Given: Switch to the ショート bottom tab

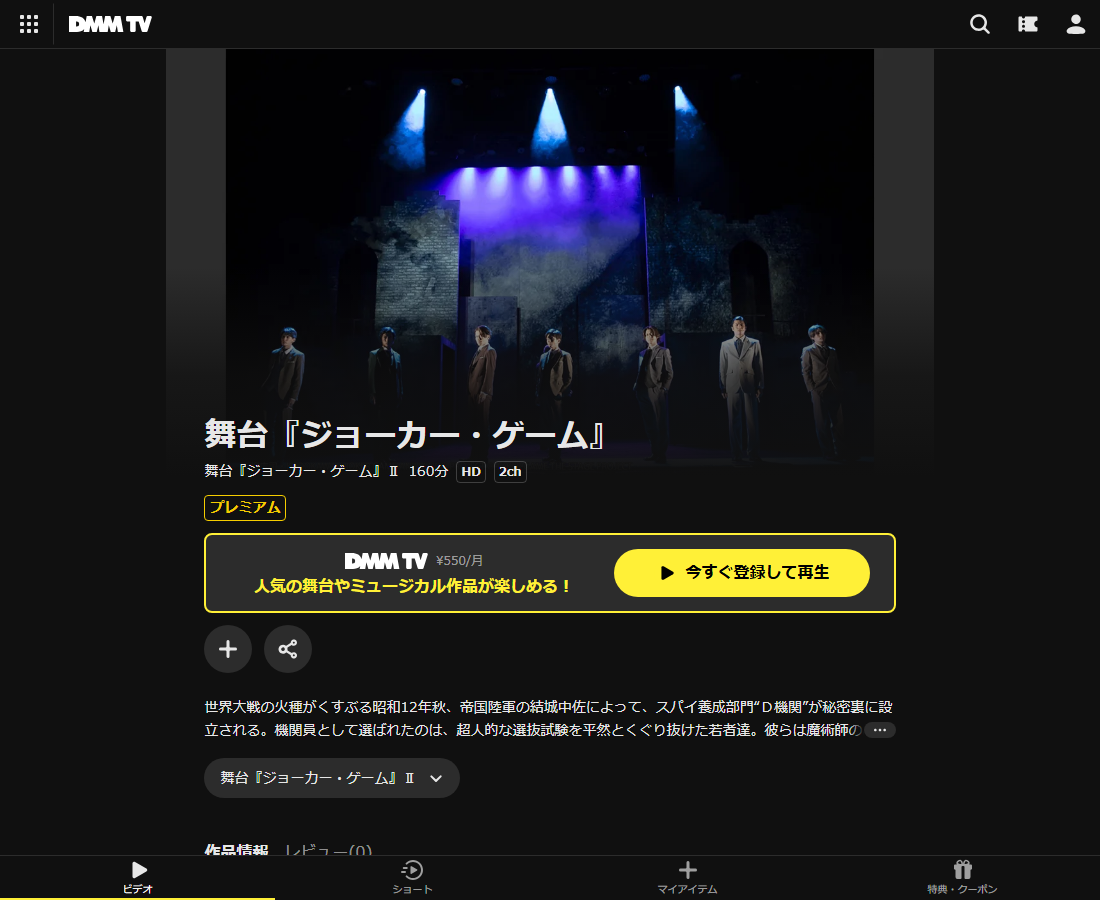Looking at the screenshot, I should 412,877.
